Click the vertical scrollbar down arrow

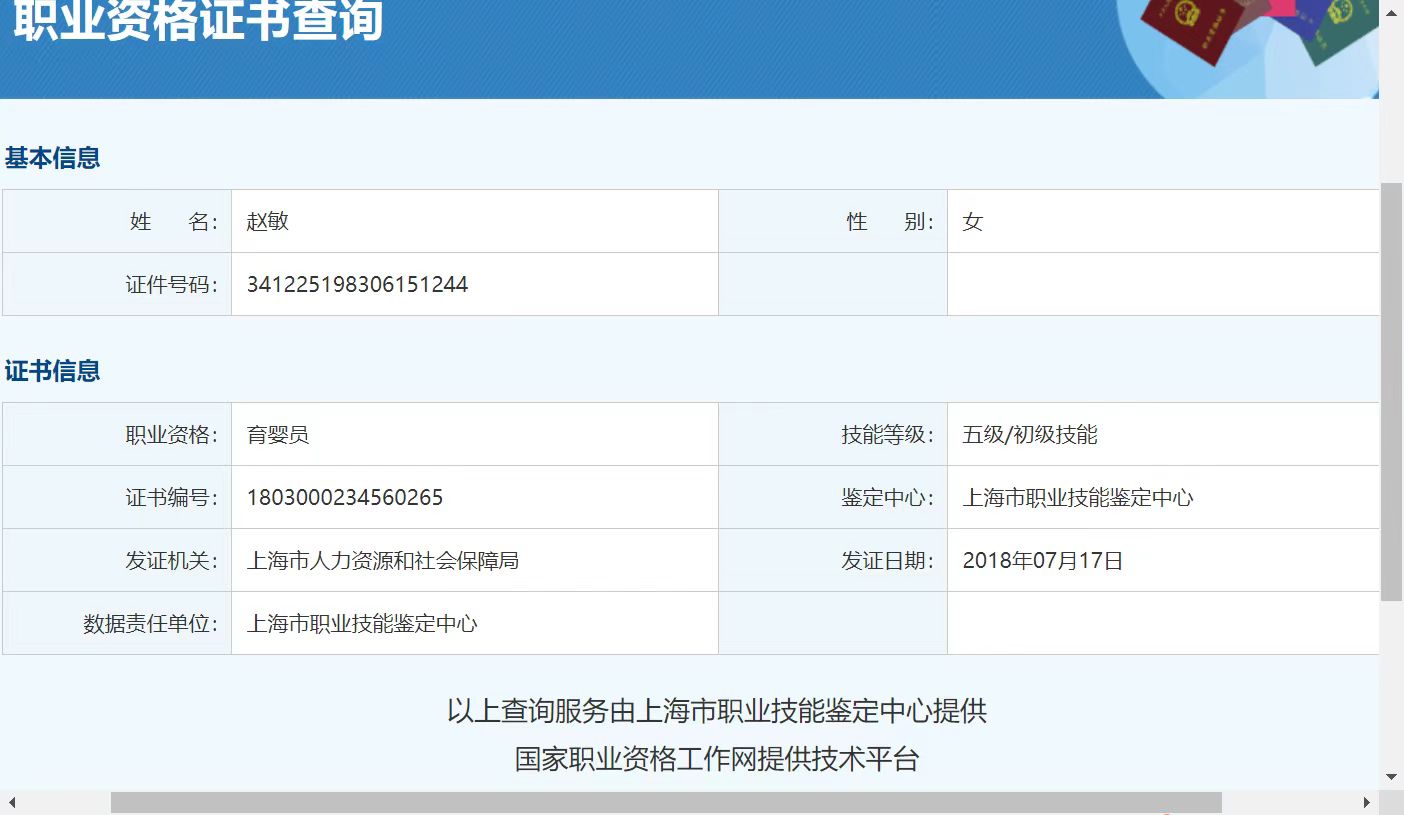click(1391, 777)
